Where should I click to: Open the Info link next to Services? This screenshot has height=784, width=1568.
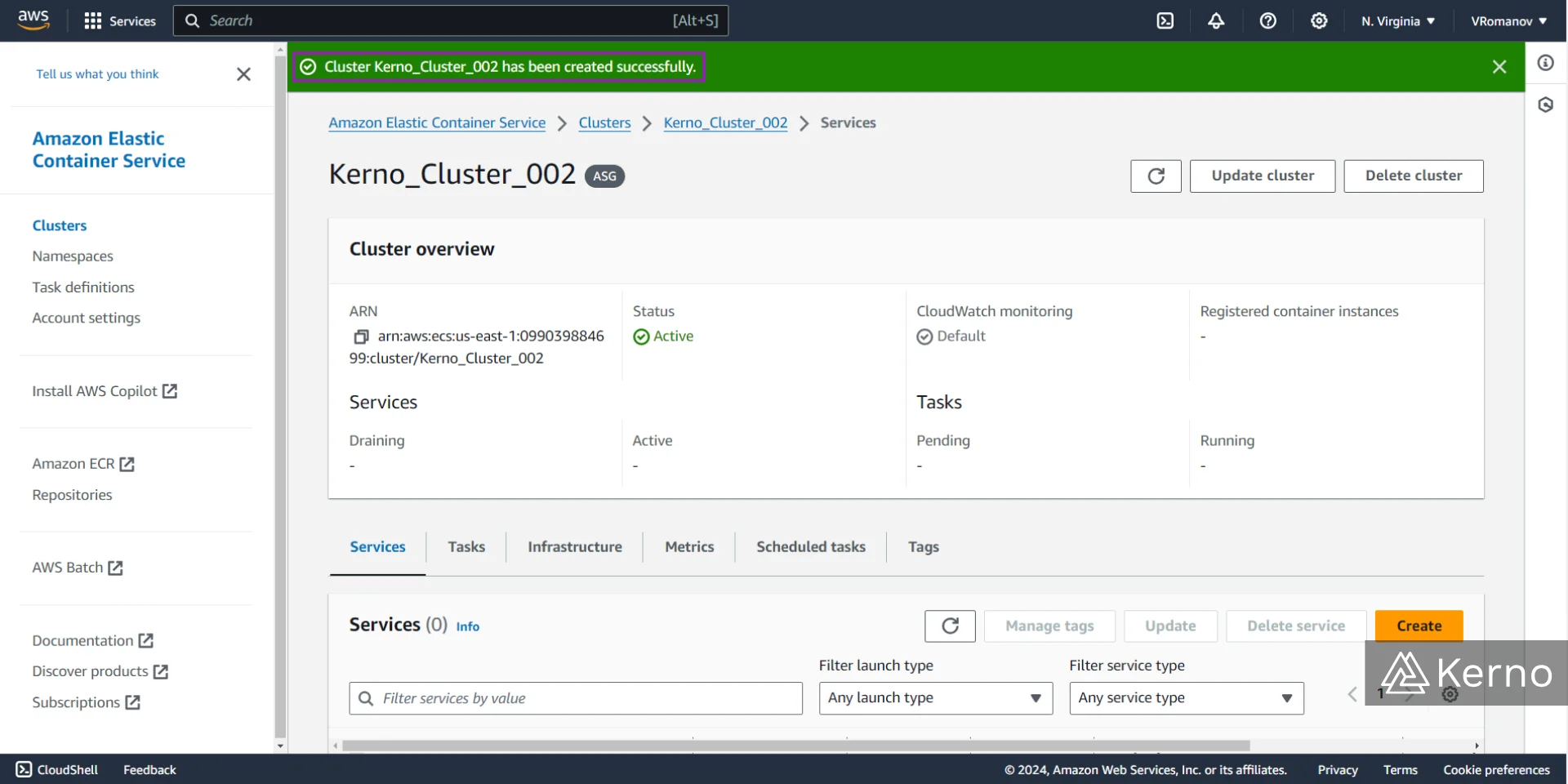(x=468, y=626)
